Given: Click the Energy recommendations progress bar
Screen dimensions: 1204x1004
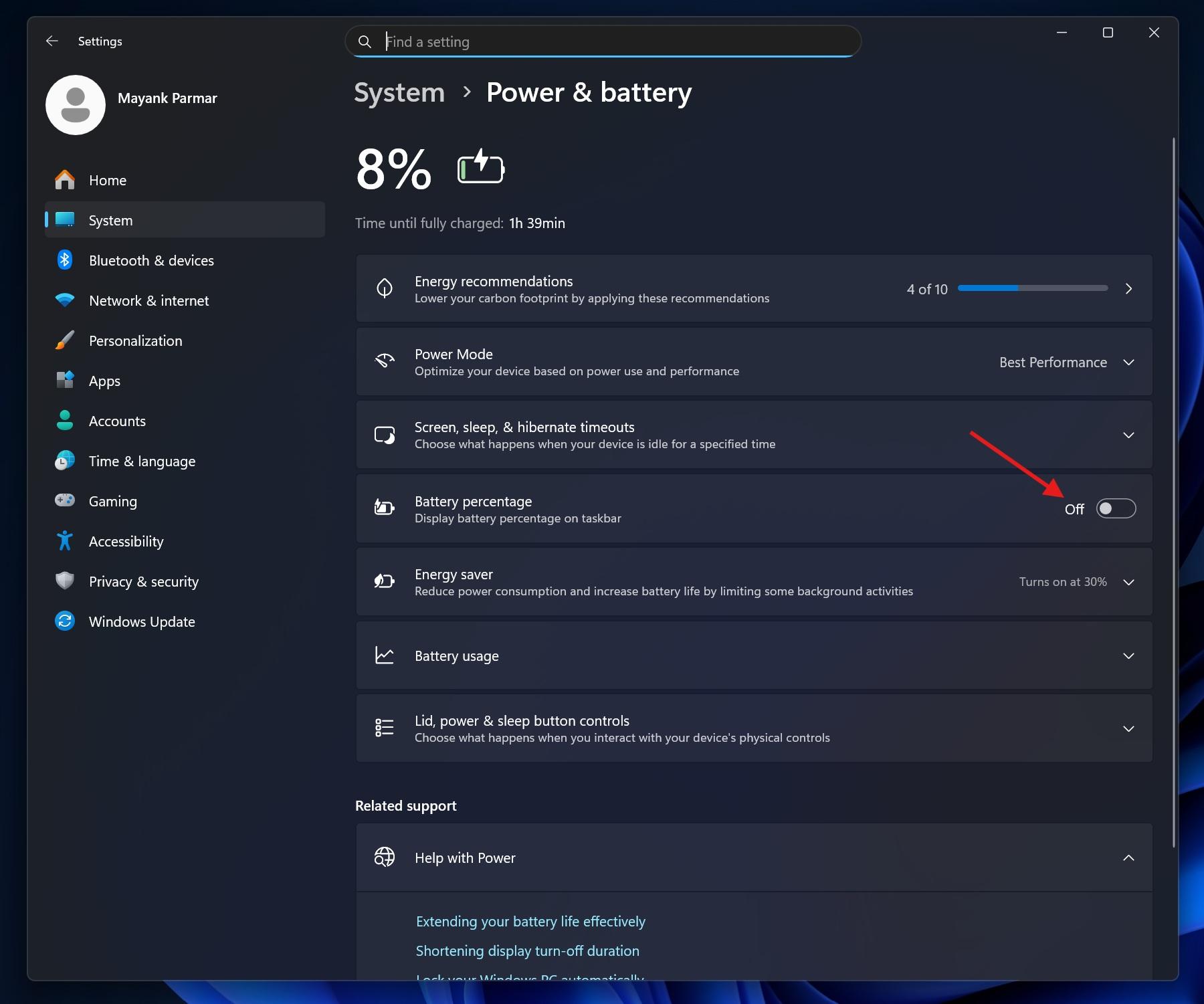Looking at the screenshot, I should 1033,288.
